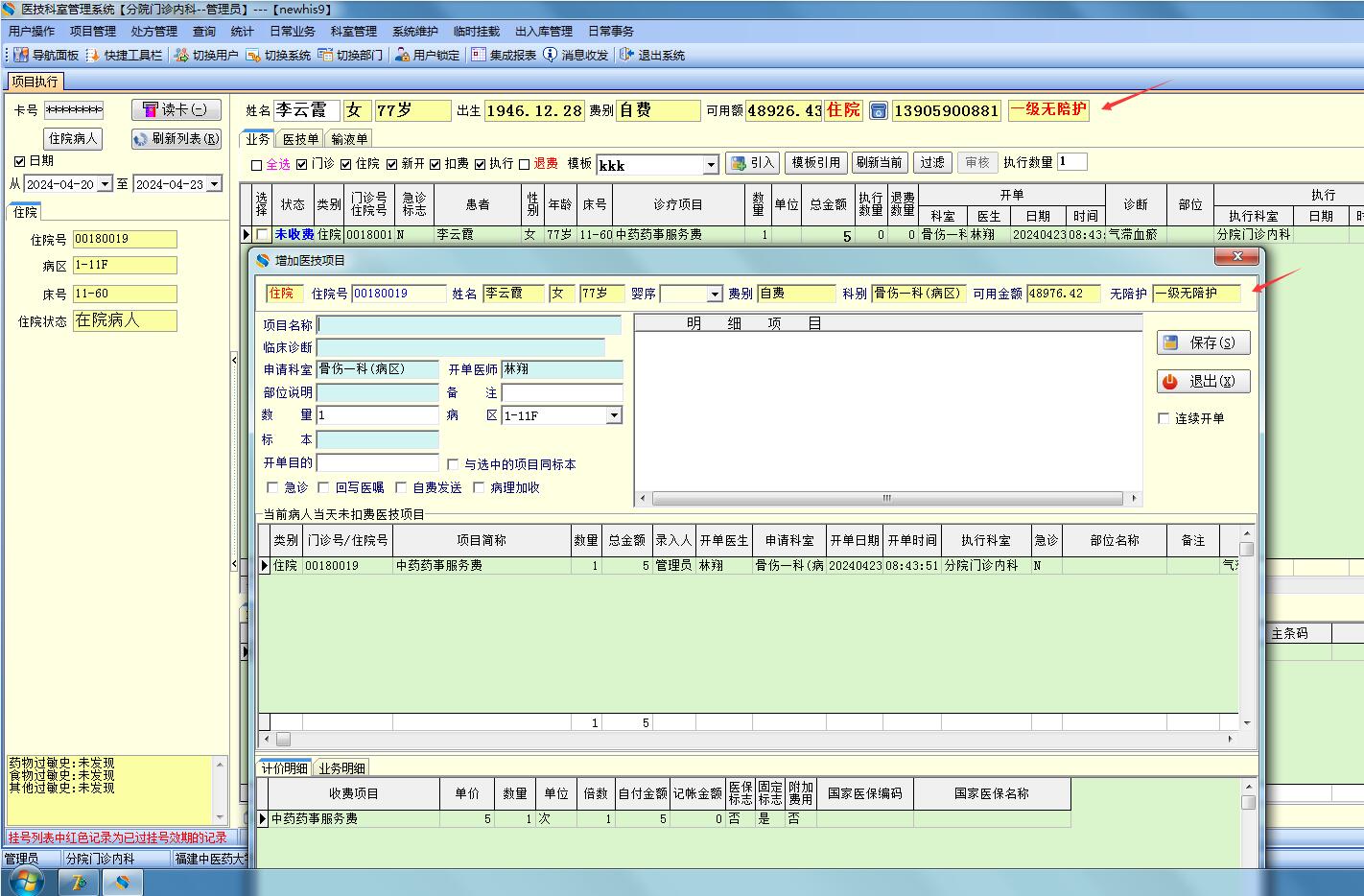
Task: Click the 备注 input field
Action: pos(562,392)
